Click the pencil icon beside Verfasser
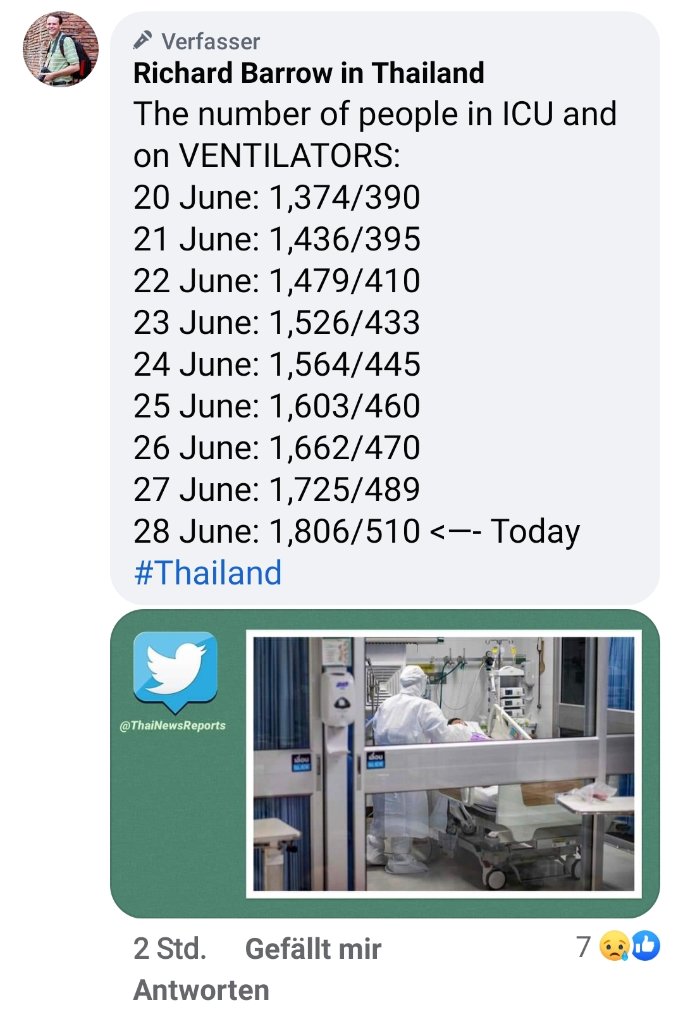 [x=144, y=41]
